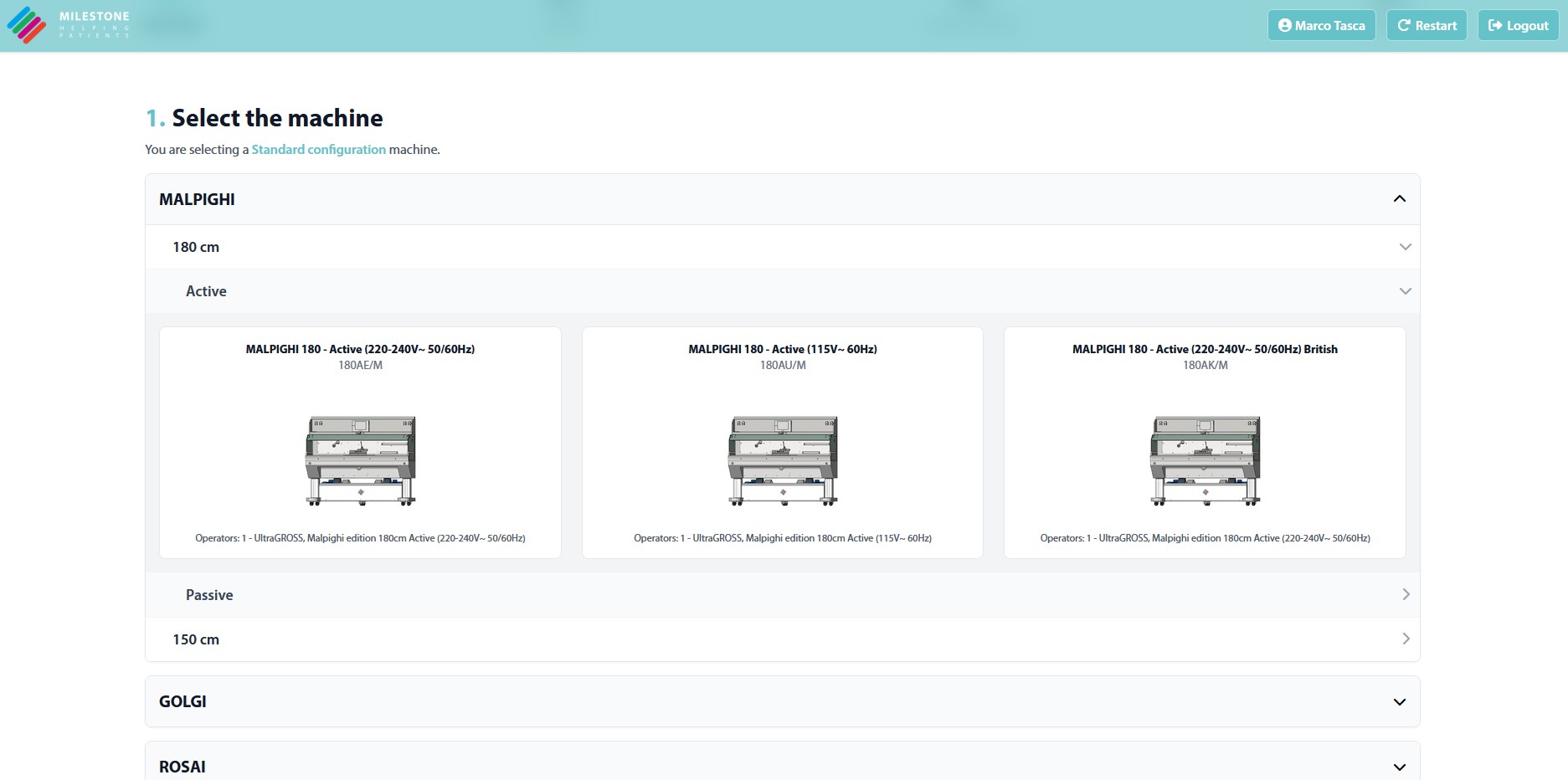Select the 180AE/M machine image

[360, 460]
